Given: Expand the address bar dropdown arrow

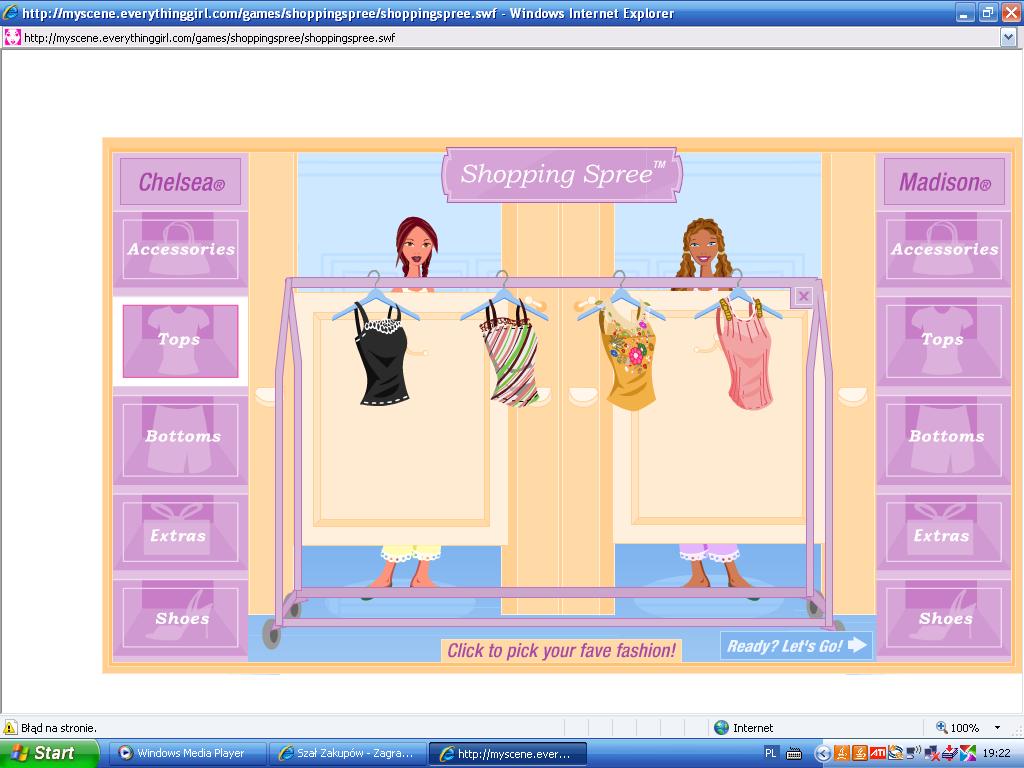Looking at the screenshot, I should (1008, 38).
